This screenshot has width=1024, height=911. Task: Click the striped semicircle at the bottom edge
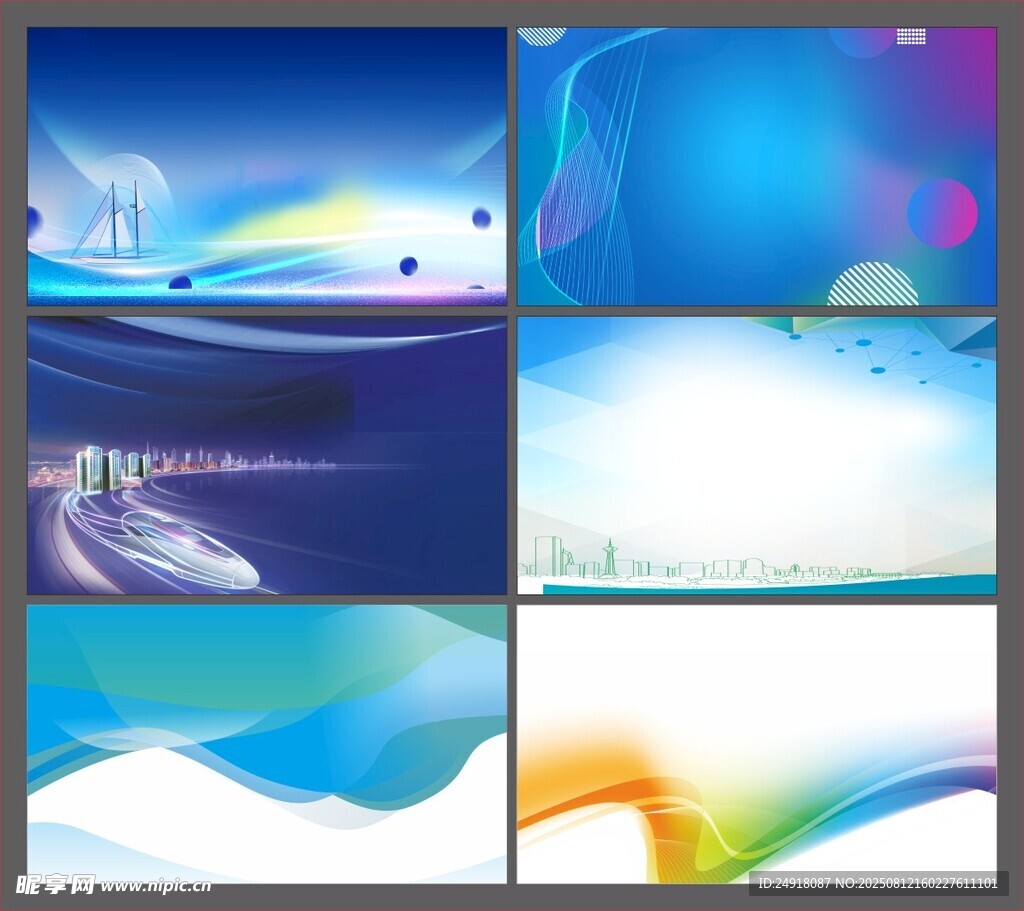[873, 286]
